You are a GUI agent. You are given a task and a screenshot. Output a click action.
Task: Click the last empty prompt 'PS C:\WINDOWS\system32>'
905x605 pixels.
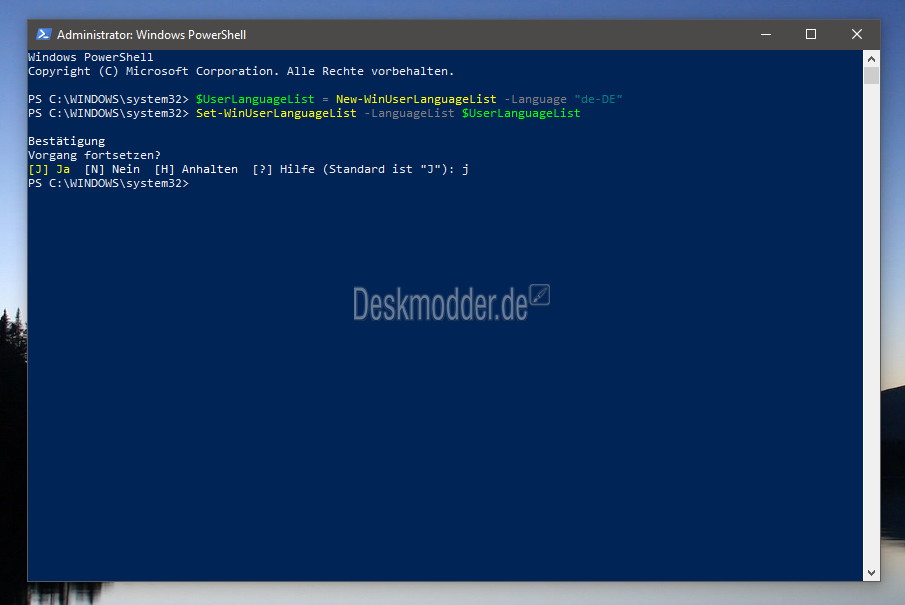click(x=109, y=184)
